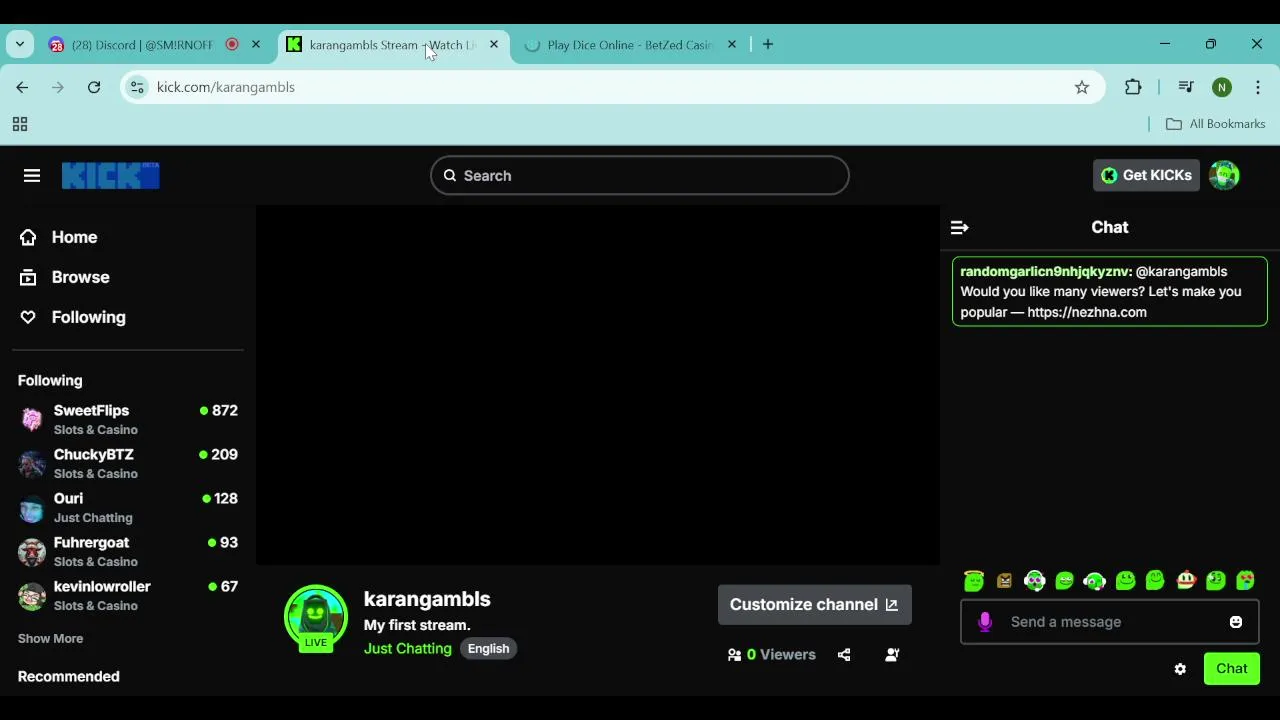The width and height of the screenshot is (1280, 720).
Task: Collapse the chat panel with arrow icon
Action: 959,228
